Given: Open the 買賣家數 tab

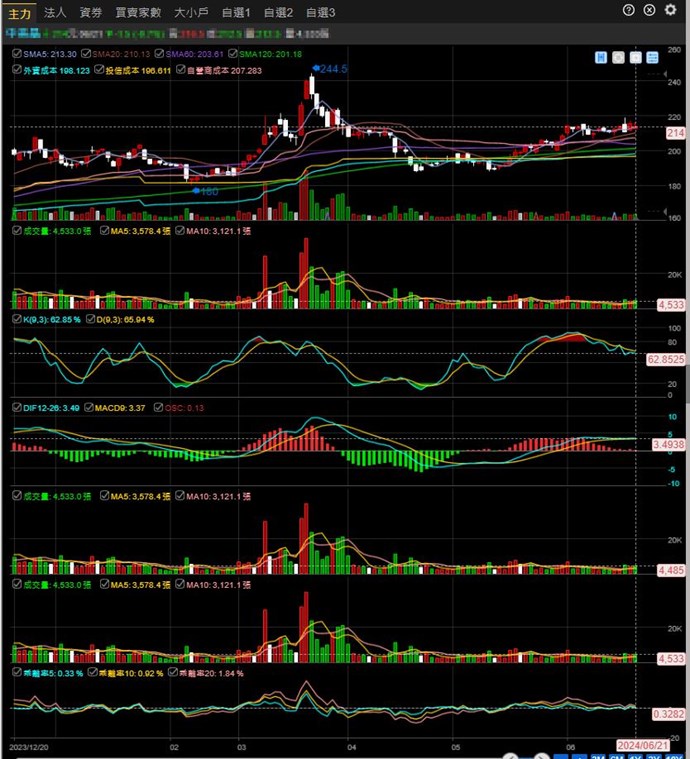Looking at the screenshot, I should click(x=138, y=13).
